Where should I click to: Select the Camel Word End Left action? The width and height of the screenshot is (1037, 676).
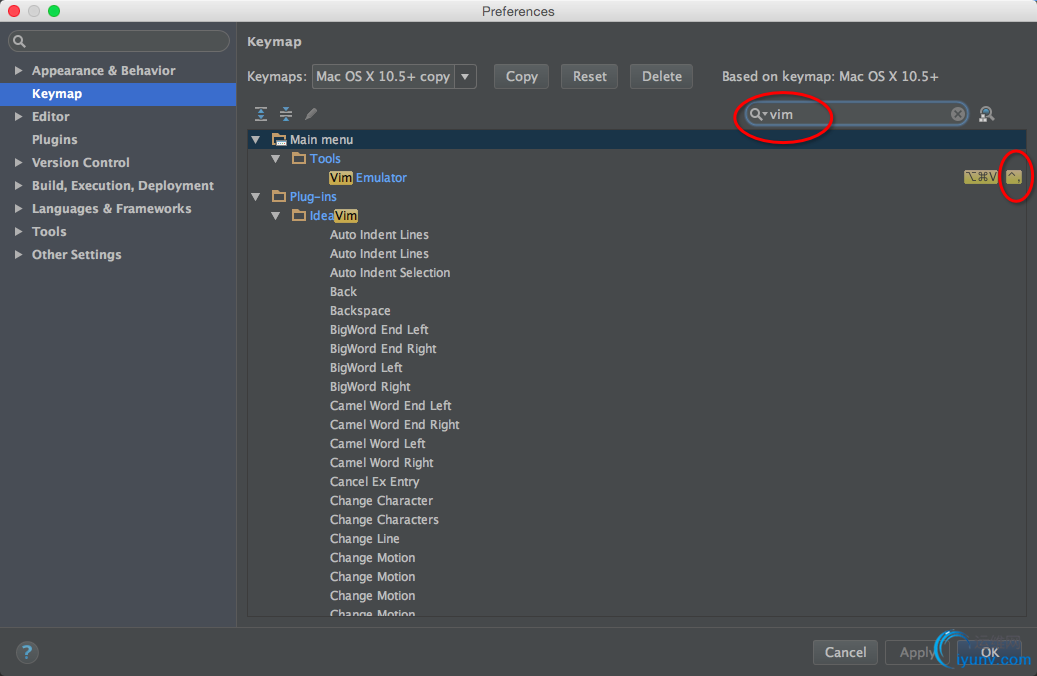click(391, 405)
